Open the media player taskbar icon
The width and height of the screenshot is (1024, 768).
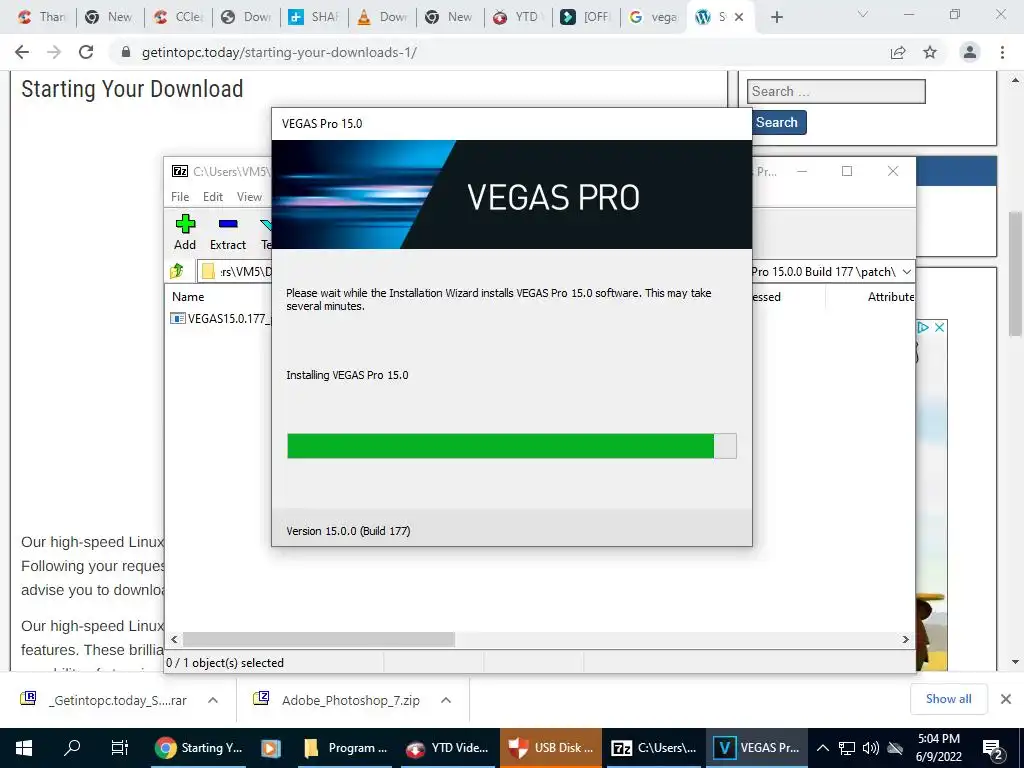point(270,748)
